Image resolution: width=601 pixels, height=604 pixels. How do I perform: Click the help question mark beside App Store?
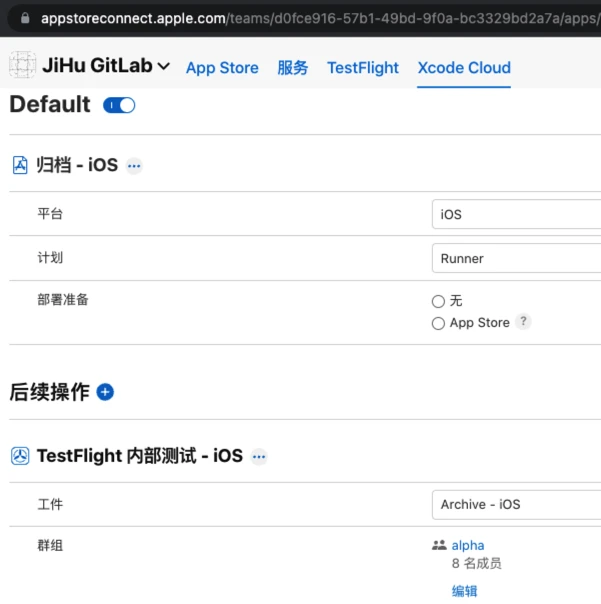click(523, 321)
